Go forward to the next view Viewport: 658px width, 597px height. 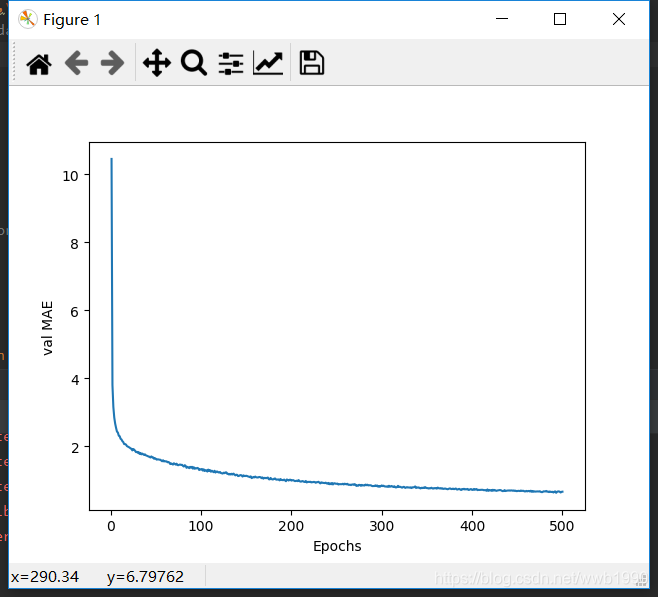point(112,63)
